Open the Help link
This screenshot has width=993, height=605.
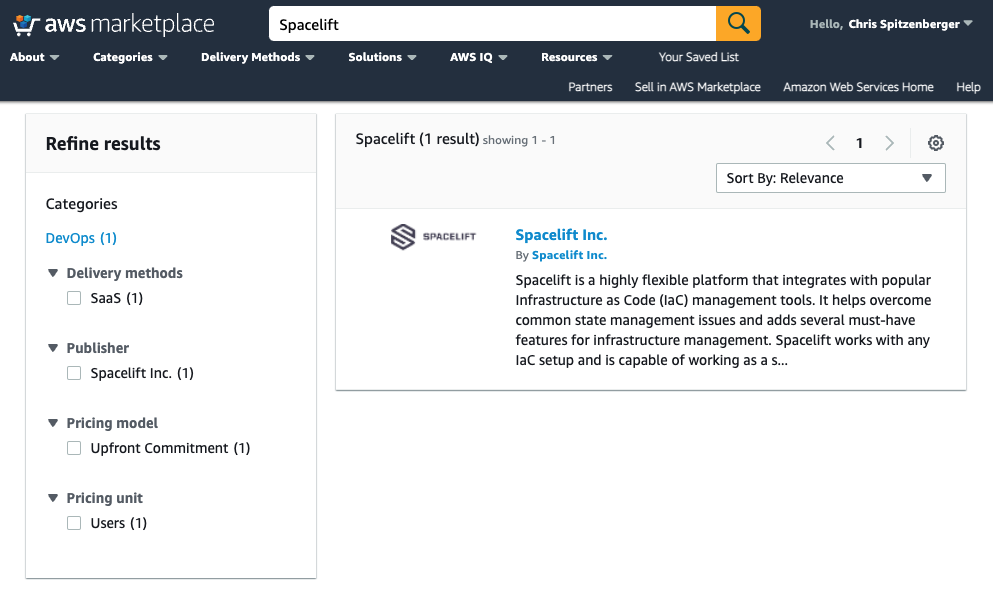coord(968,87)
